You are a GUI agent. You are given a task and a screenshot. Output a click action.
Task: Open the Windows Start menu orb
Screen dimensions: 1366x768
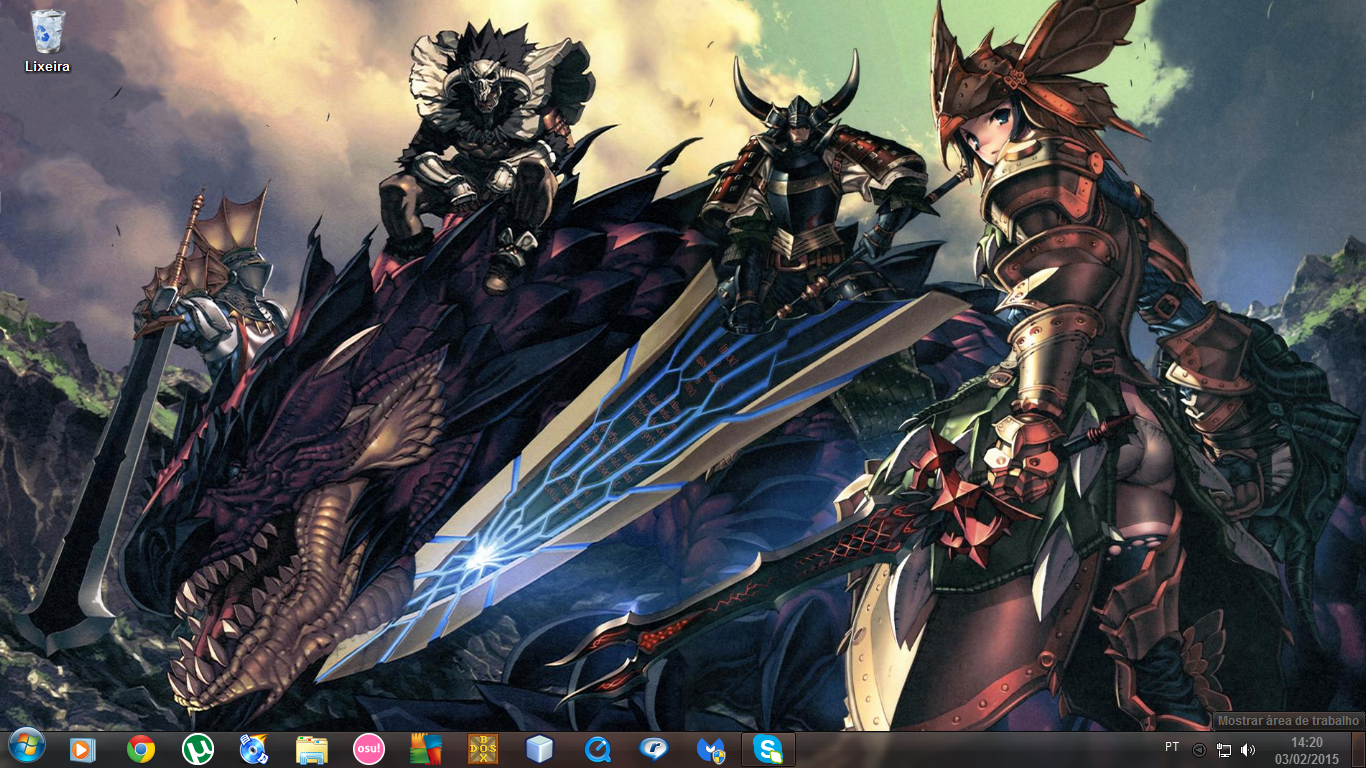point(26,747)
